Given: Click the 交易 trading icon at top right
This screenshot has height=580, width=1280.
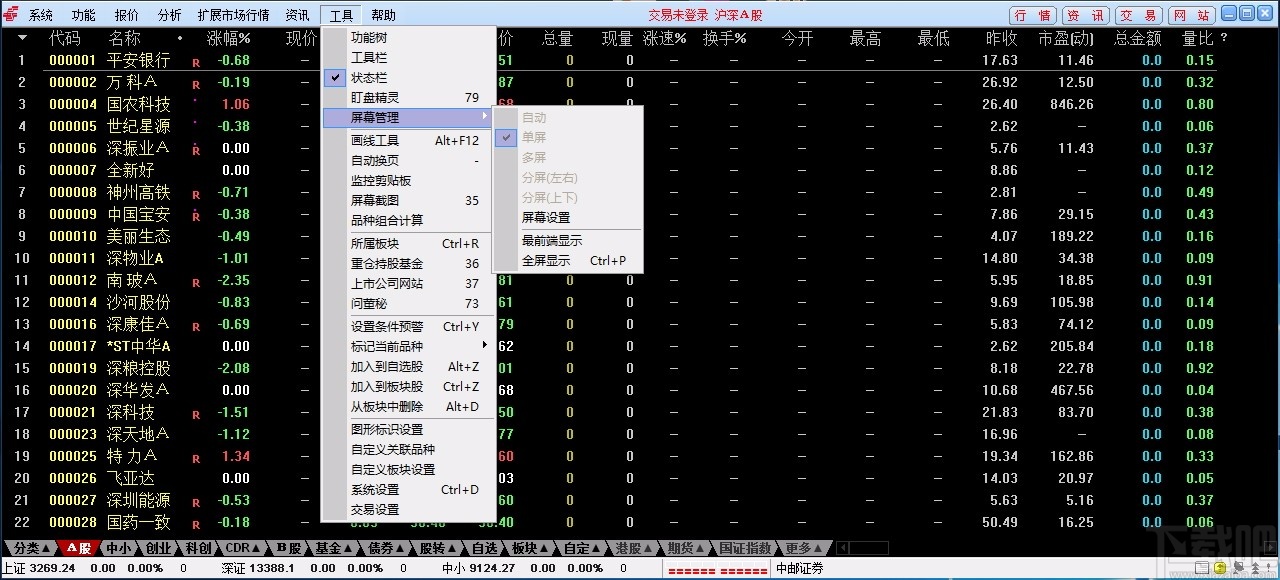Looking at the screenshot, I should pyautogui.click(x=1141, y=14).
